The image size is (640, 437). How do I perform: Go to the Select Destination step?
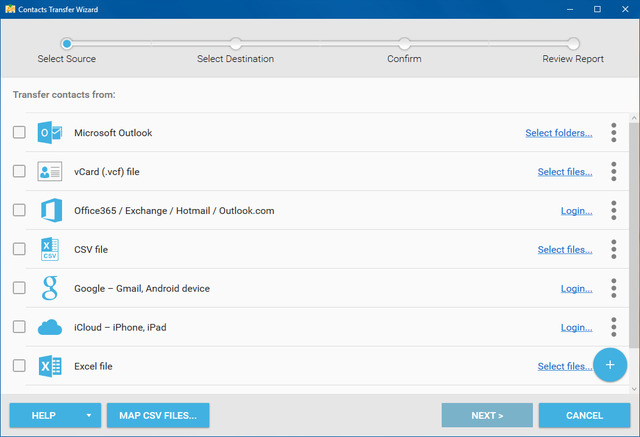pos(235,44)
